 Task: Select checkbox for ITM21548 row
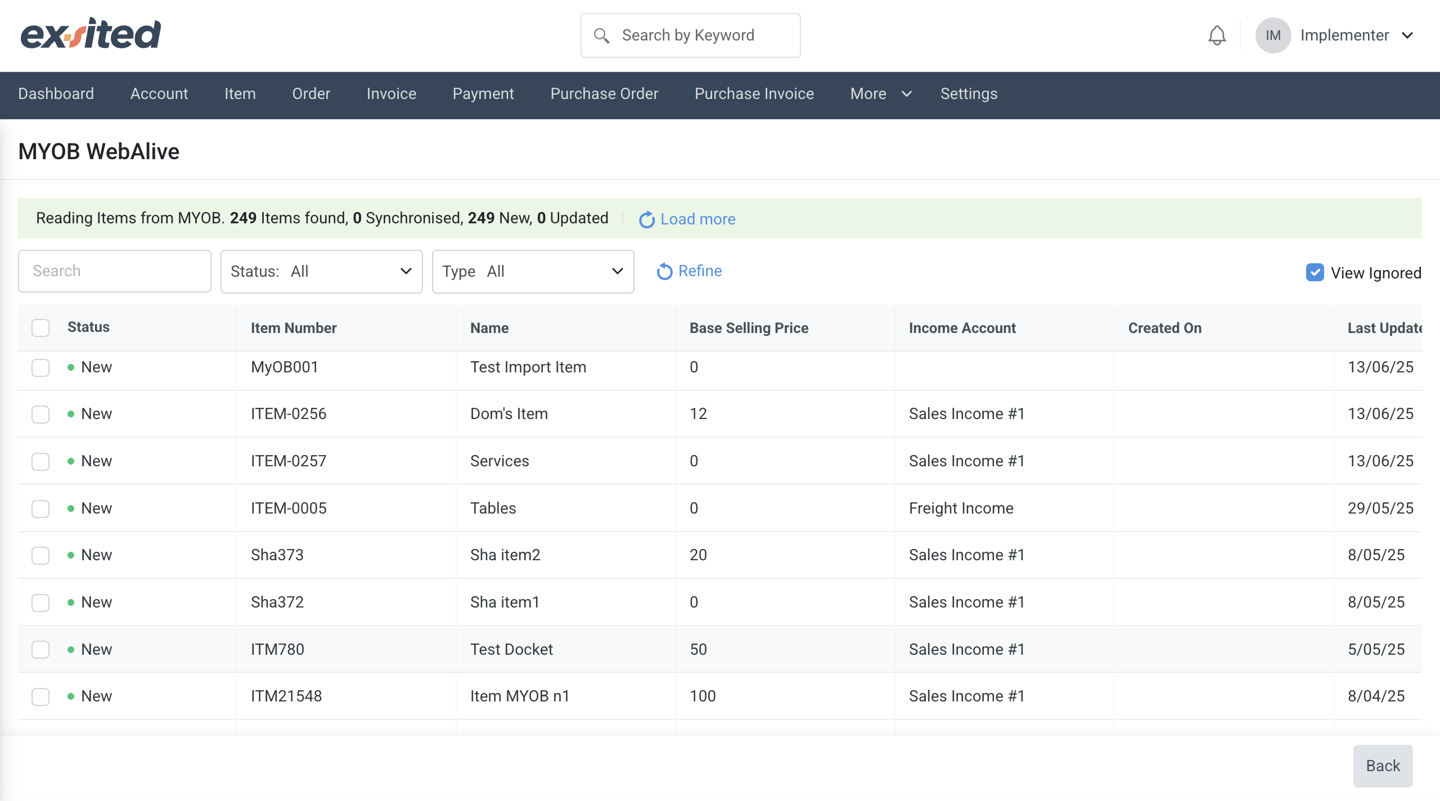(40, 697)
